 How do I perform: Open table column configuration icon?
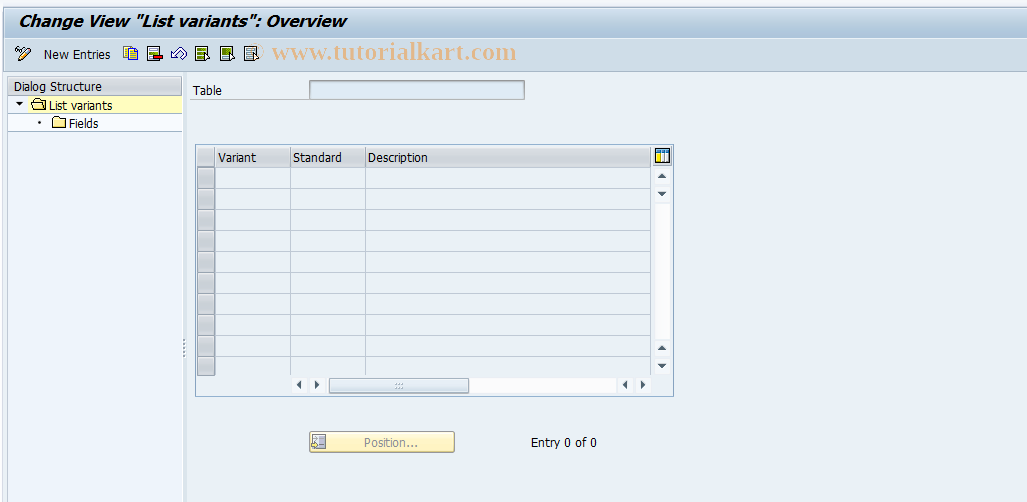point(662,155)
